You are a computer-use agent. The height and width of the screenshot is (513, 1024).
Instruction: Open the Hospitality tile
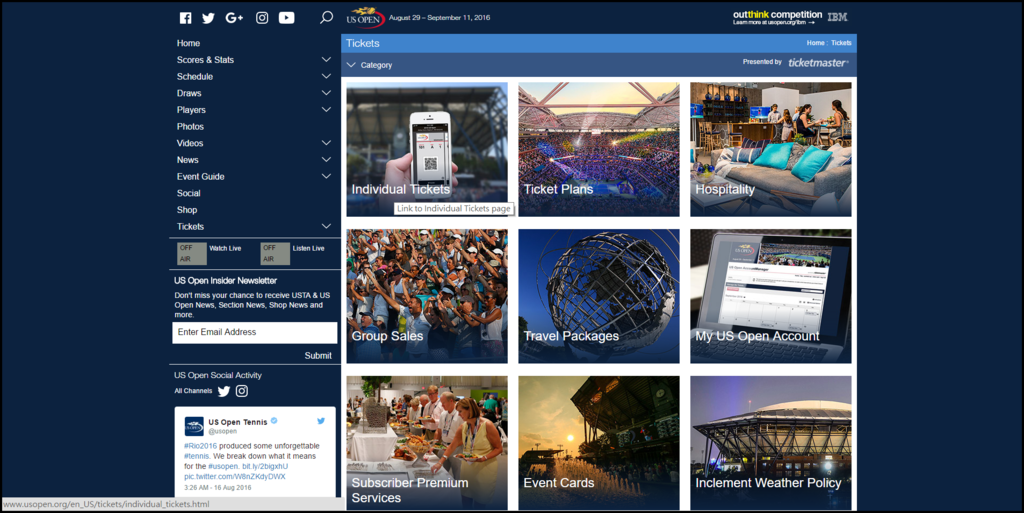771,149
